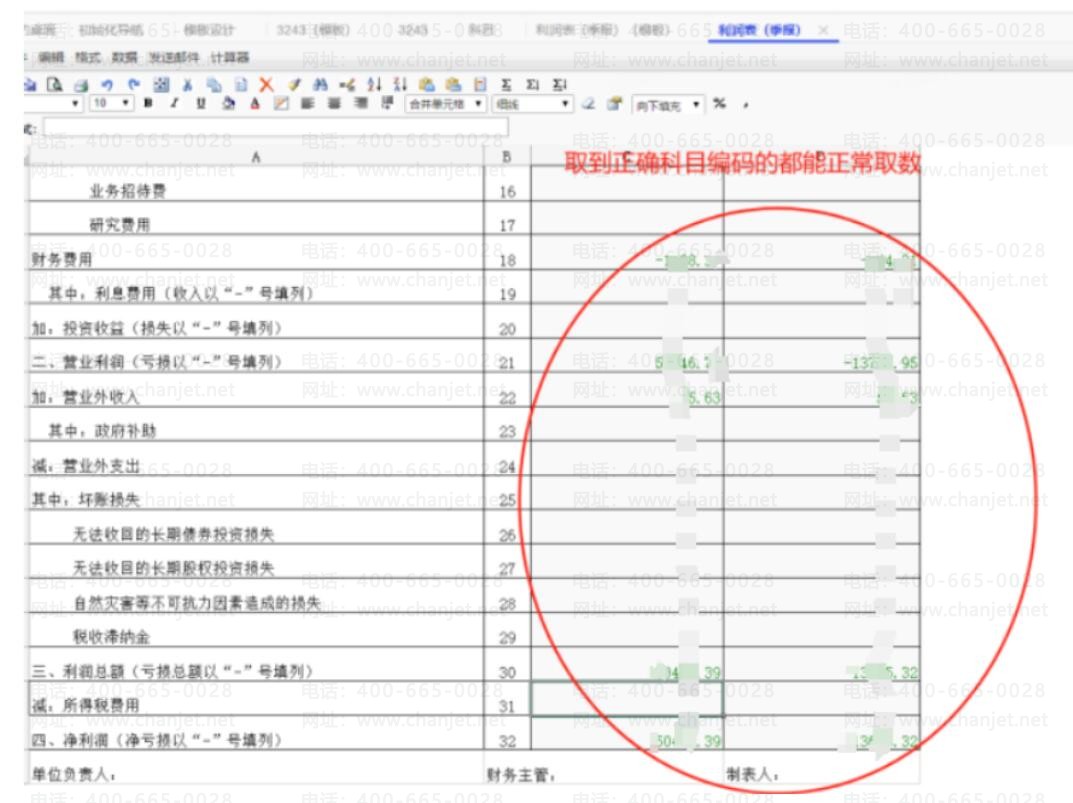Image resolution: width=1073 pixels, height=803 pixels.
Task: Click the font color A icon
Action: (x=255, y=103)
